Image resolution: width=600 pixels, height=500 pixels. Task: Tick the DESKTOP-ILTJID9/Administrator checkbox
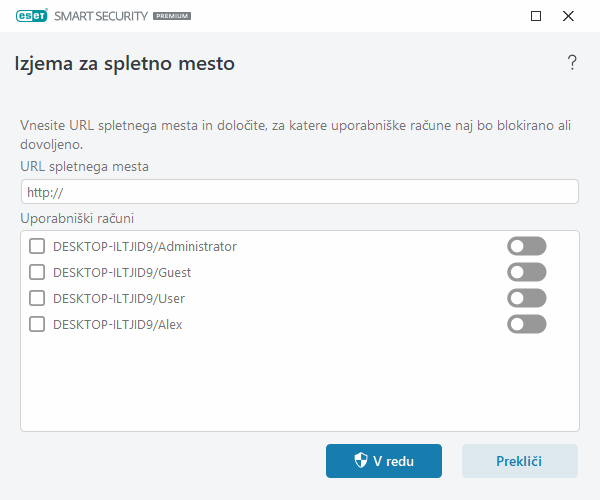pos(37,246)
